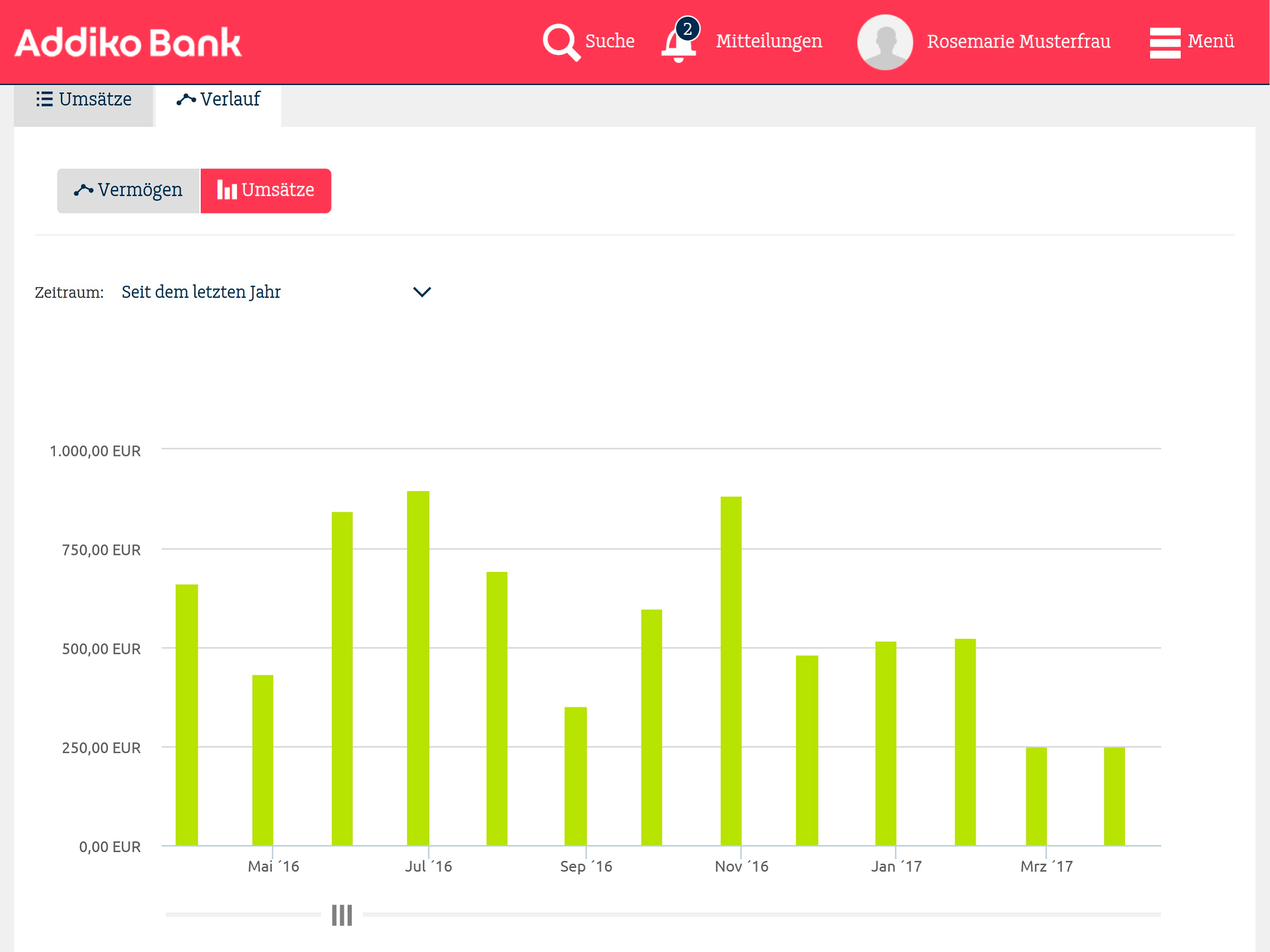Click the Nov '16 axis label
Screen dimensions: 1270x952
click(741, 866)
